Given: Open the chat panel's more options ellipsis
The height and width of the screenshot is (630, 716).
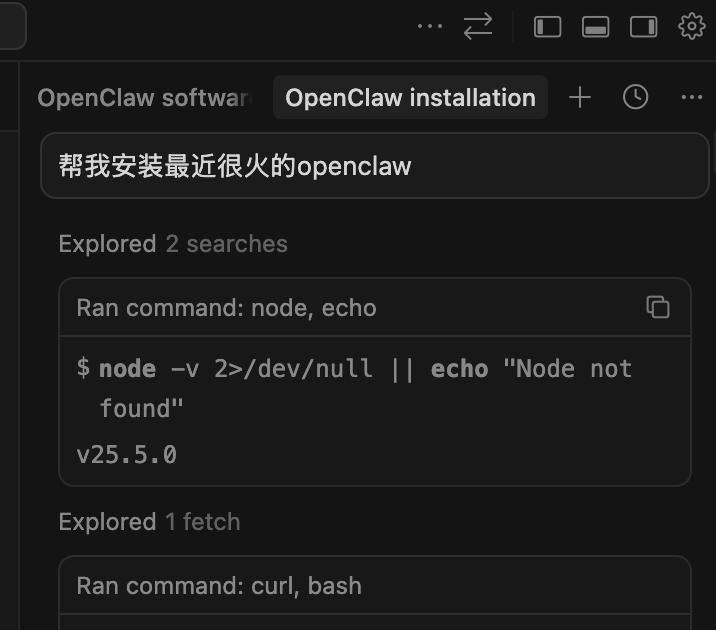Looking at the screenshot, I should [691, 97].
